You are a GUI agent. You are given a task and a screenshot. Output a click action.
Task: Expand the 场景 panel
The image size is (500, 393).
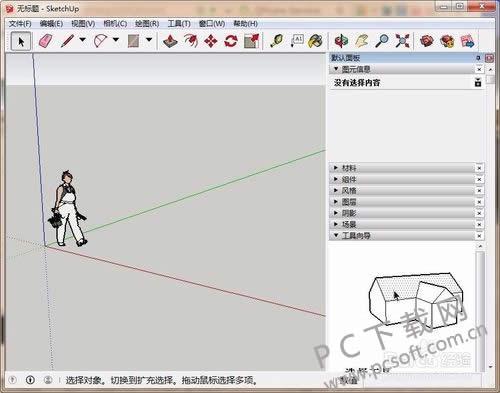pyautogui.click(x=336, y=224)
